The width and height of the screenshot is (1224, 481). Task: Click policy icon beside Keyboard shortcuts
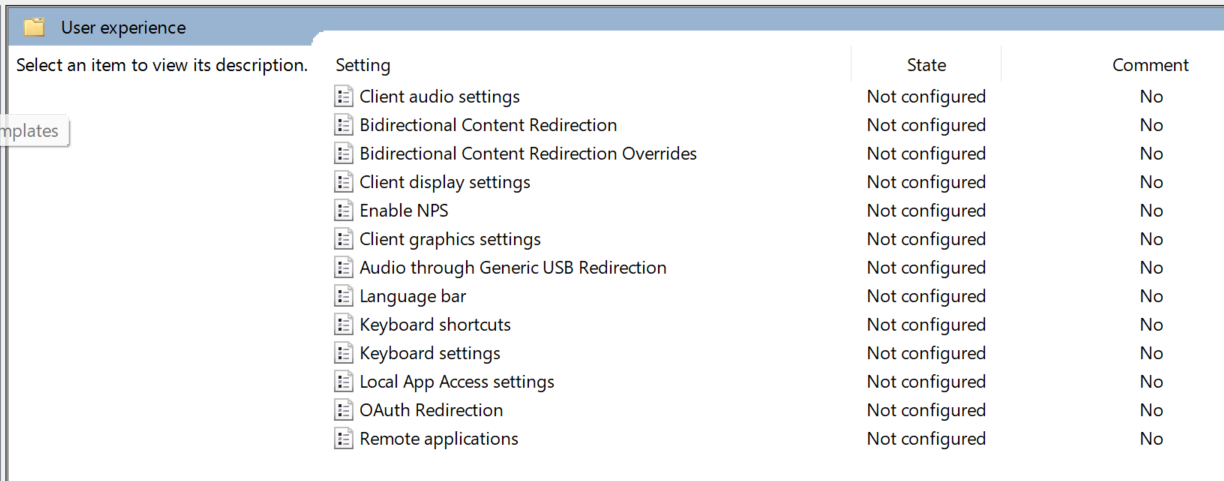pos(344,325)
